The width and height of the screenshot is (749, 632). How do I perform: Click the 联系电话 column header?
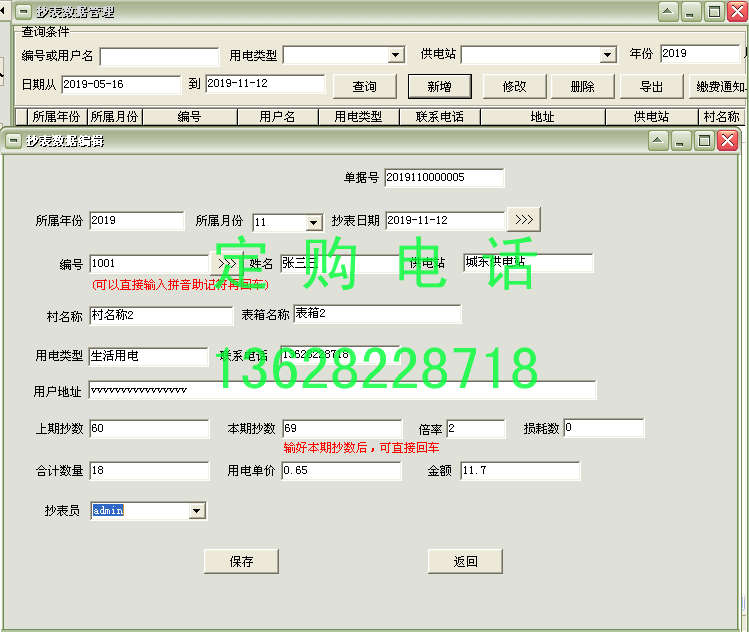(x=439, y=117)
